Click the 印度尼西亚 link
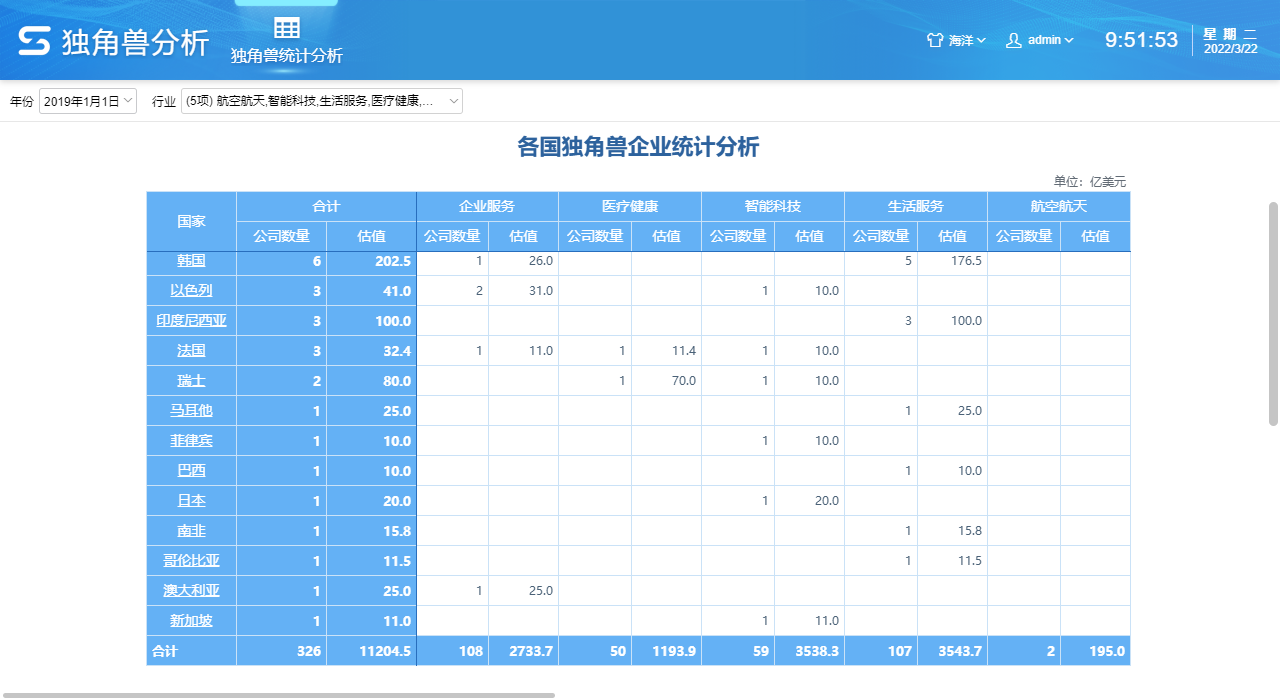The height and width of the screenshot is (700, 1280). (x=191, y=321)
